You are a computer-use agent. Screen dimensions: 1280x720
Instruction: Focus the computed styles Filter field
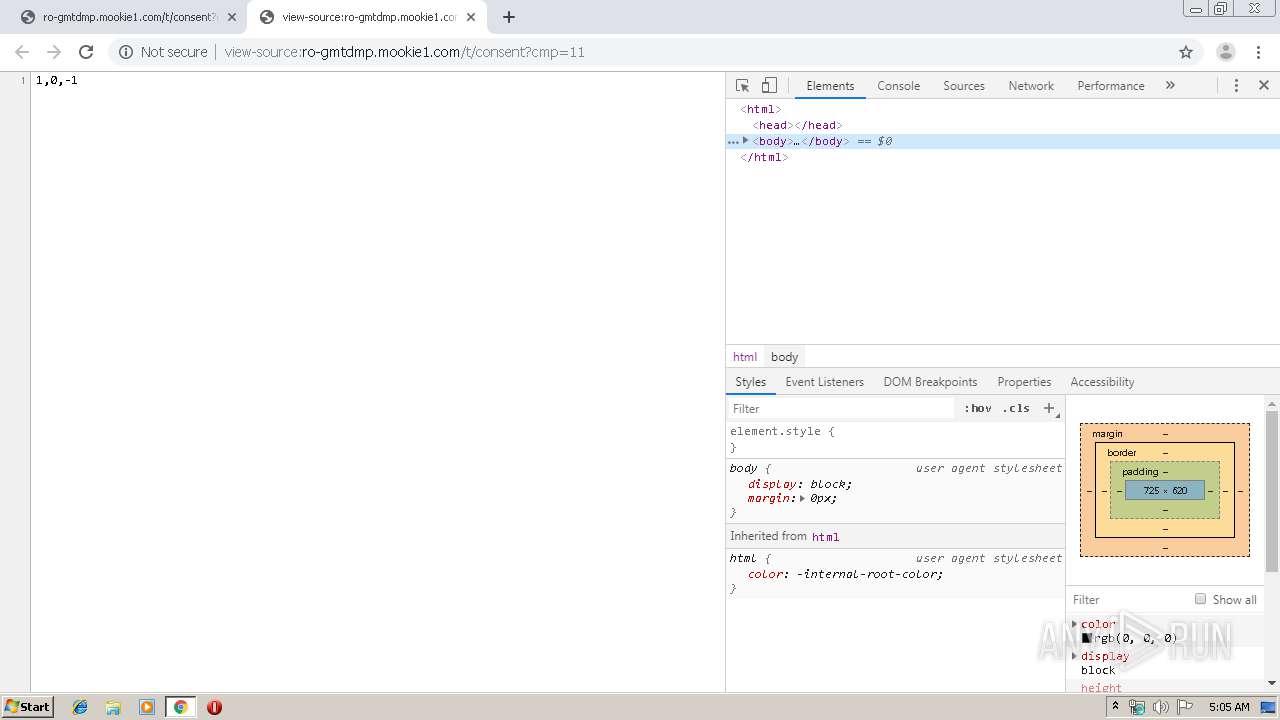coord(1128,600)
